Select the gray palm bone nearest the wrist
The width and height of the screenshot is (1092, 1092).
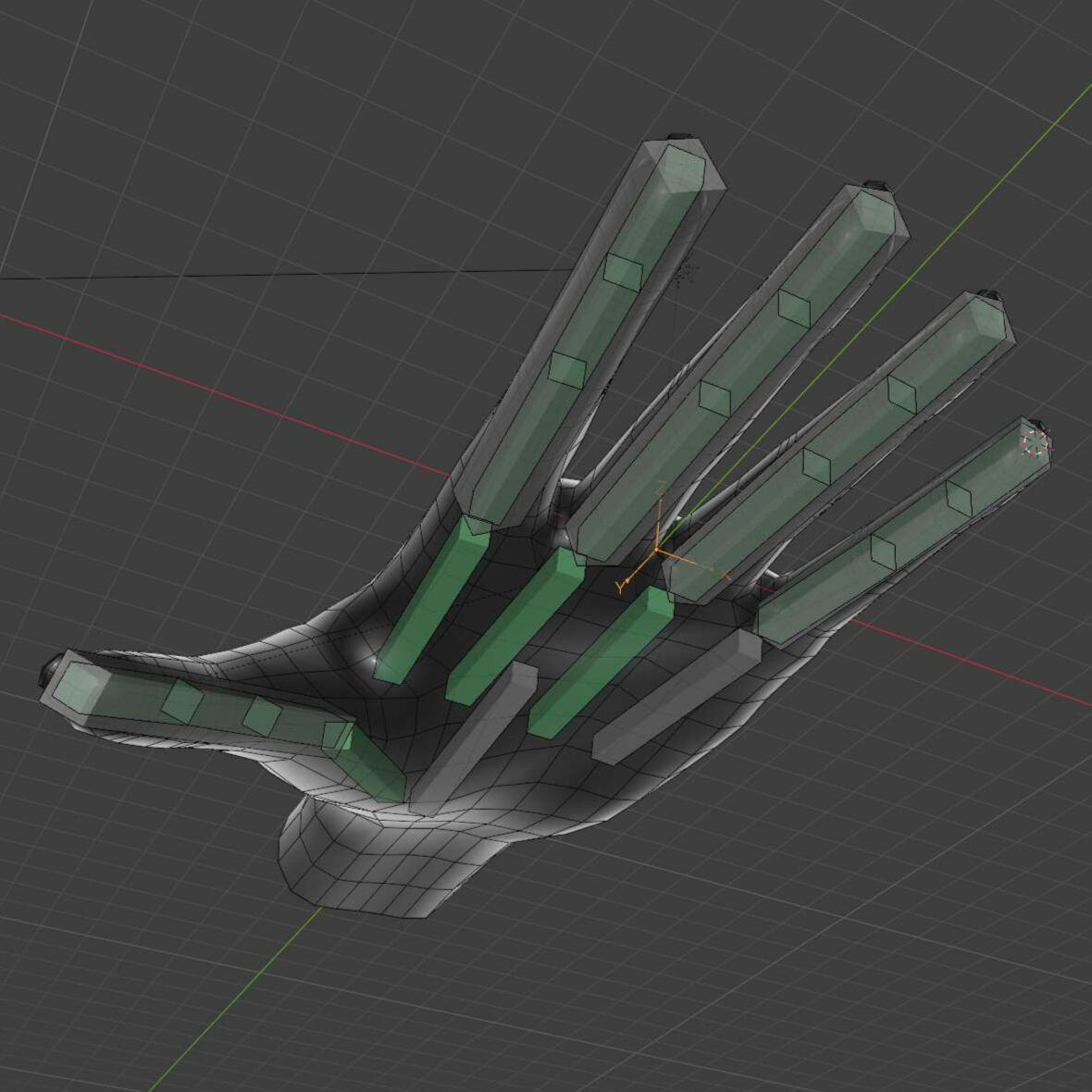click(474, 738)
